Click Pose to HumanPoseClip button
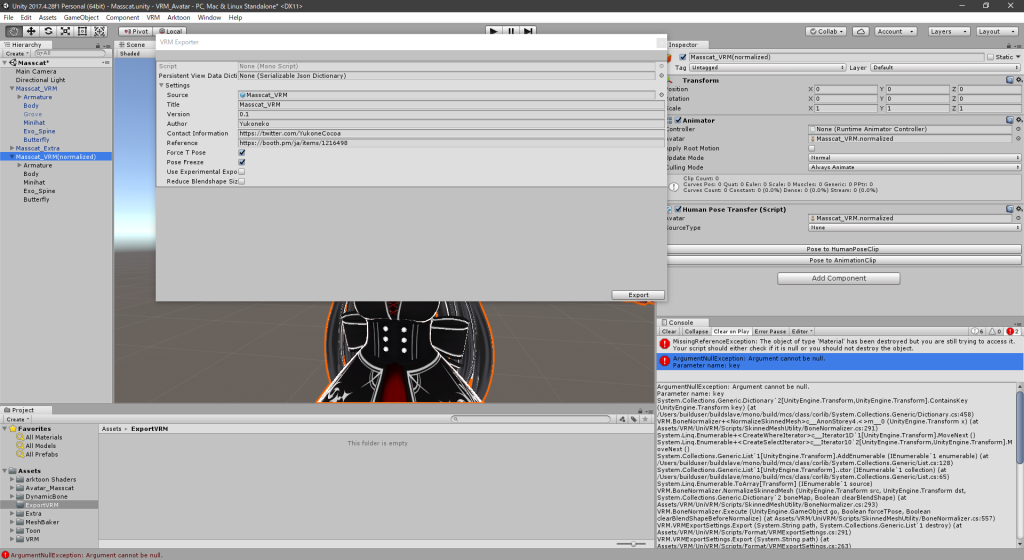This screenshot has height=560, width=1024. coord(842,249)
